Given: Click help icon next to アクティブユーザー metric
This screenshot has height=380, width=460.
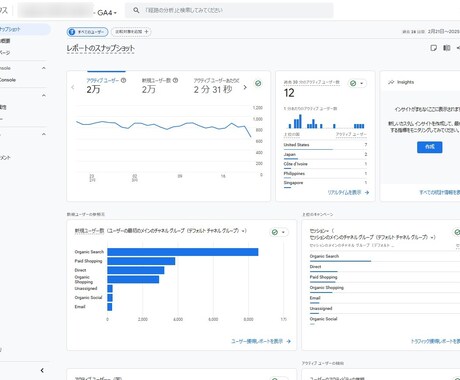Looking at the screenshot, I should click(123, 80).
